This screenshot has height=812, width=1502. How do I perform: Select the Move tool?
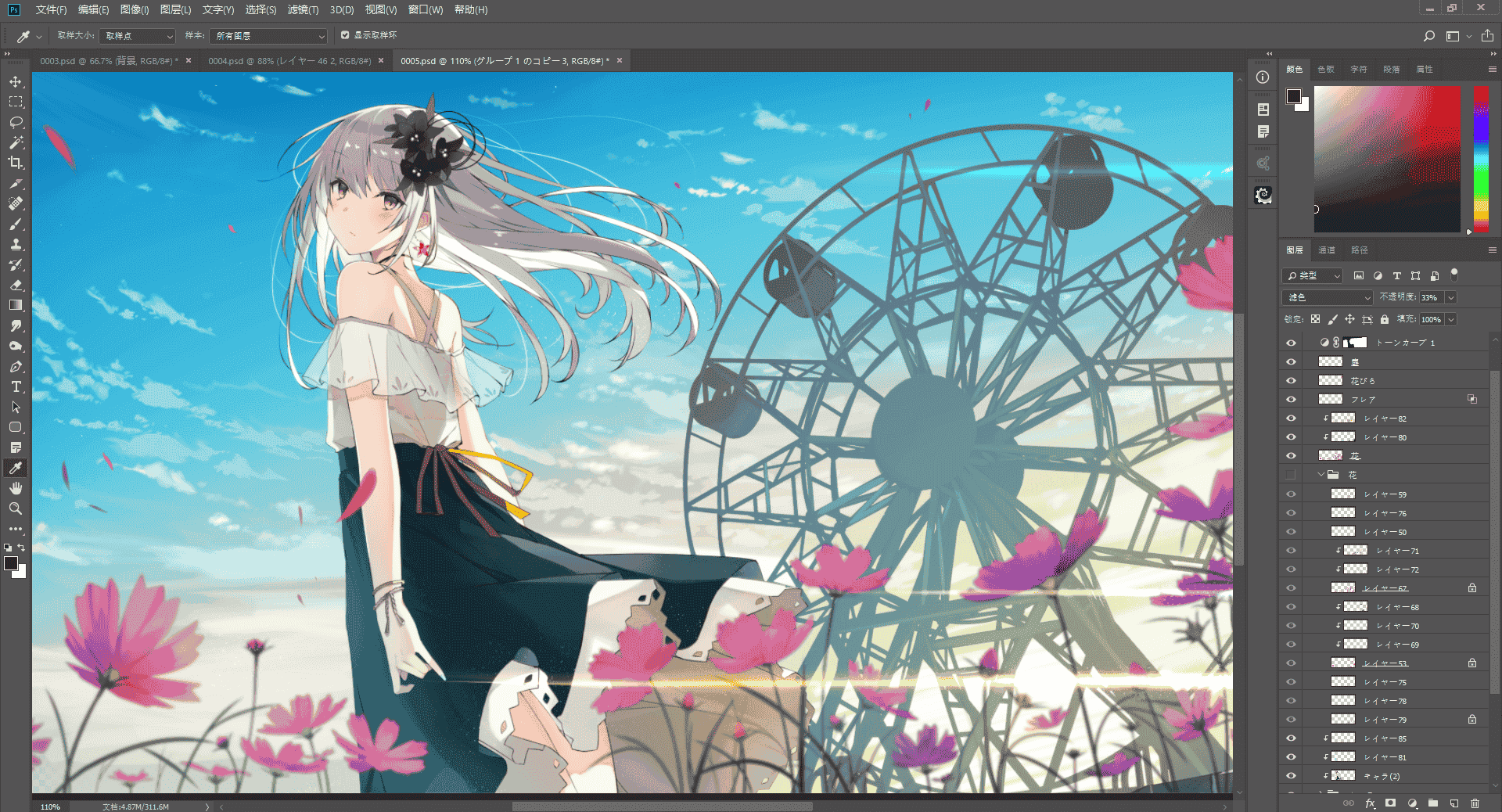[16, 82]
